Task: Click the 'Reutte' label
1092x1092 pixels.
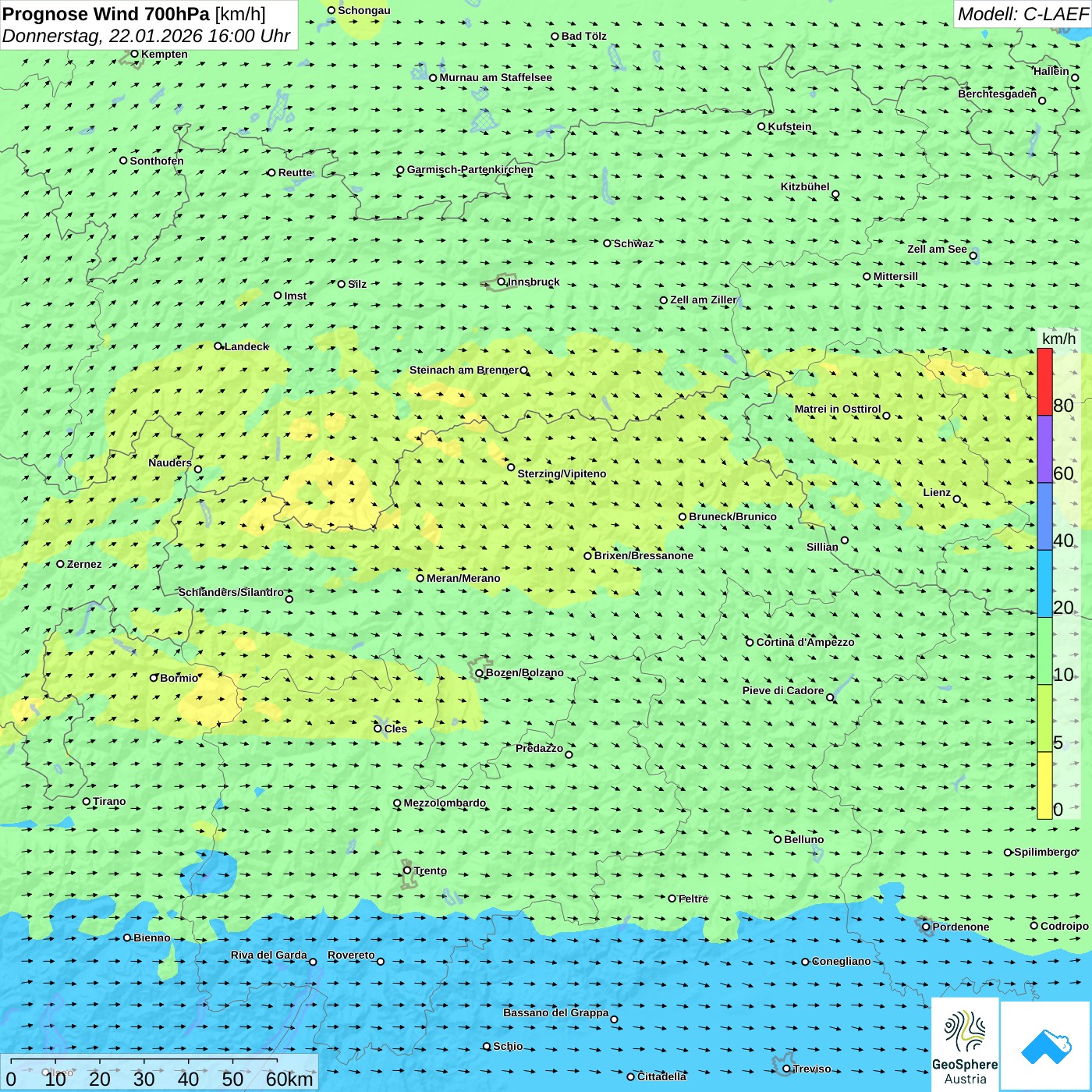Action: [296, 172]
